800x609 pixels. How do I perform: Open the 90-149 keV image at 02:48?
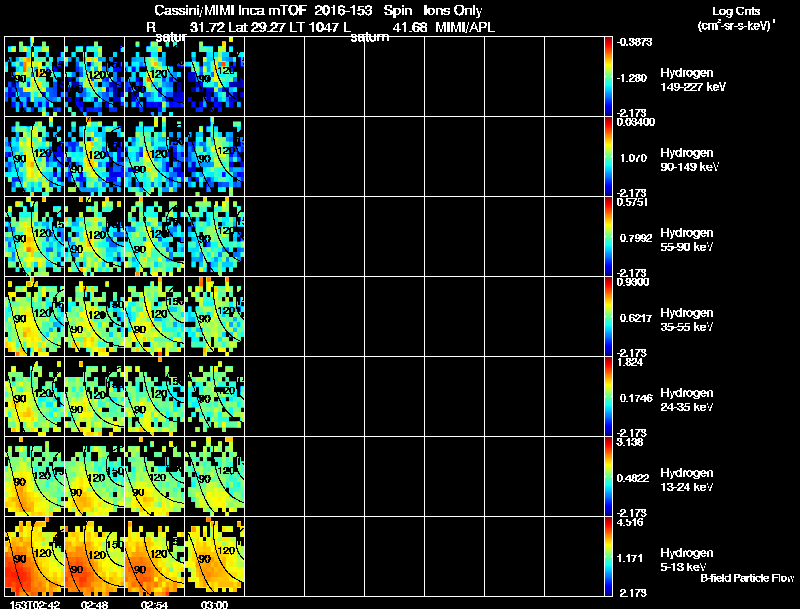(94, 157)
